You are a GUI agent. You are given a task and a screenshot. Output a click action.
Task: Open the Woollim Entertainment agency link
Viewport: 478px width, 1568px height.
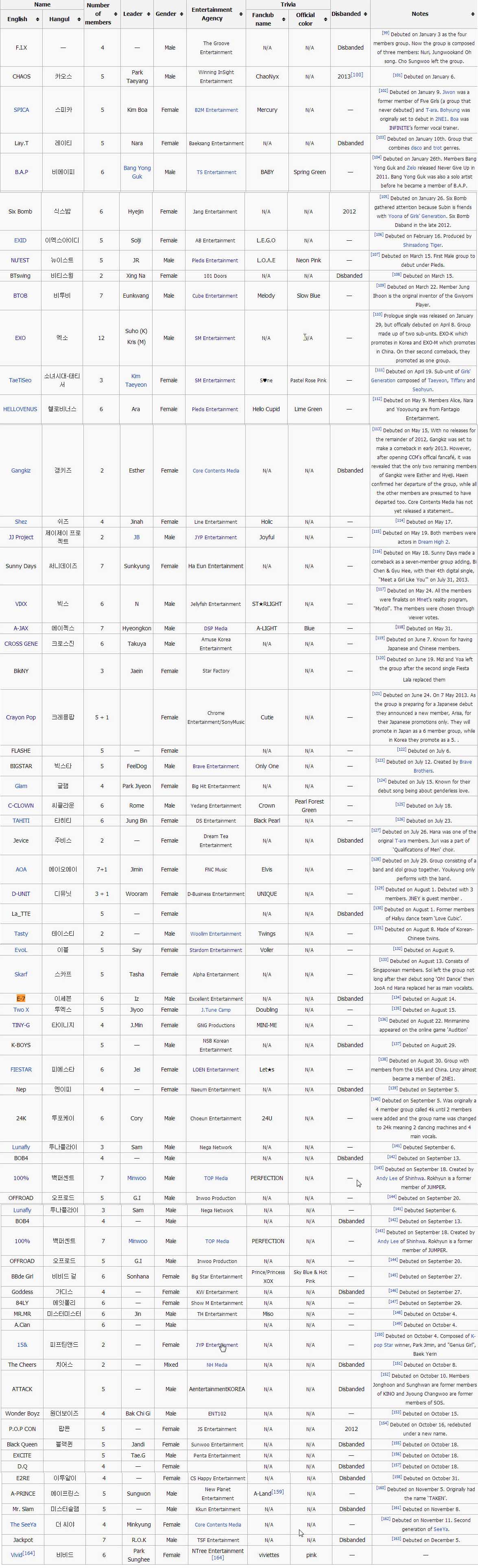pos(216,934)
